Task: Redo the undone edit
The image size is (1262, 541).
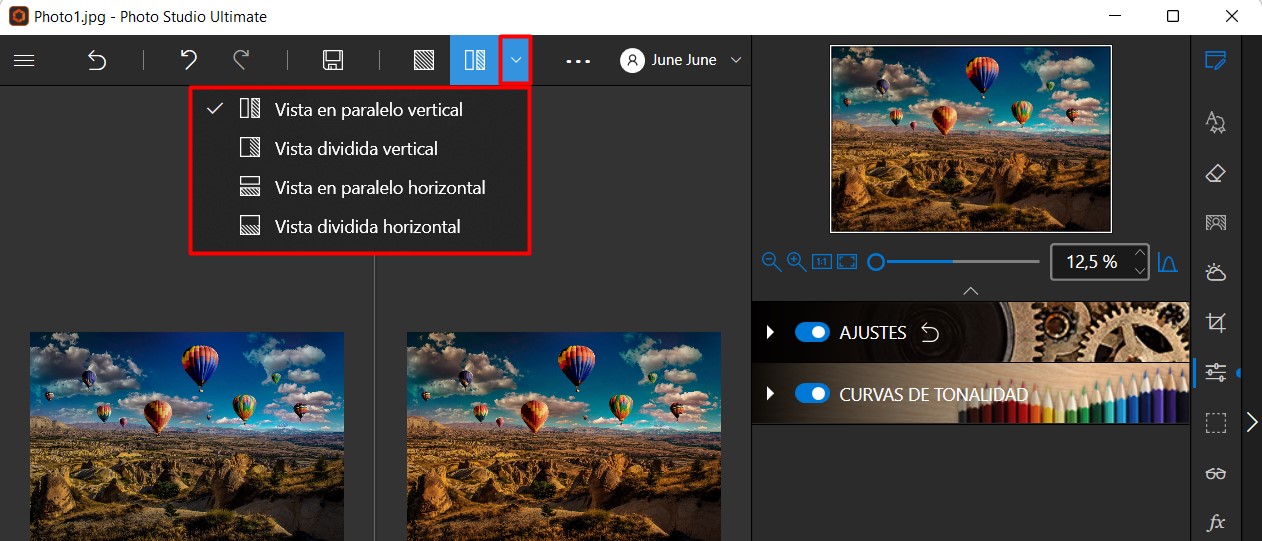Action: click(x=241, y=60)
